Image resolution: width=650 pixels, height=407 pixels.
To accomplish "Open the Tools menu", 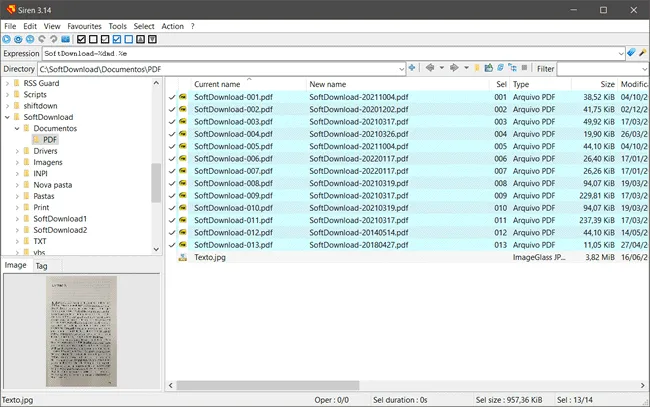I will click(117, 26).
